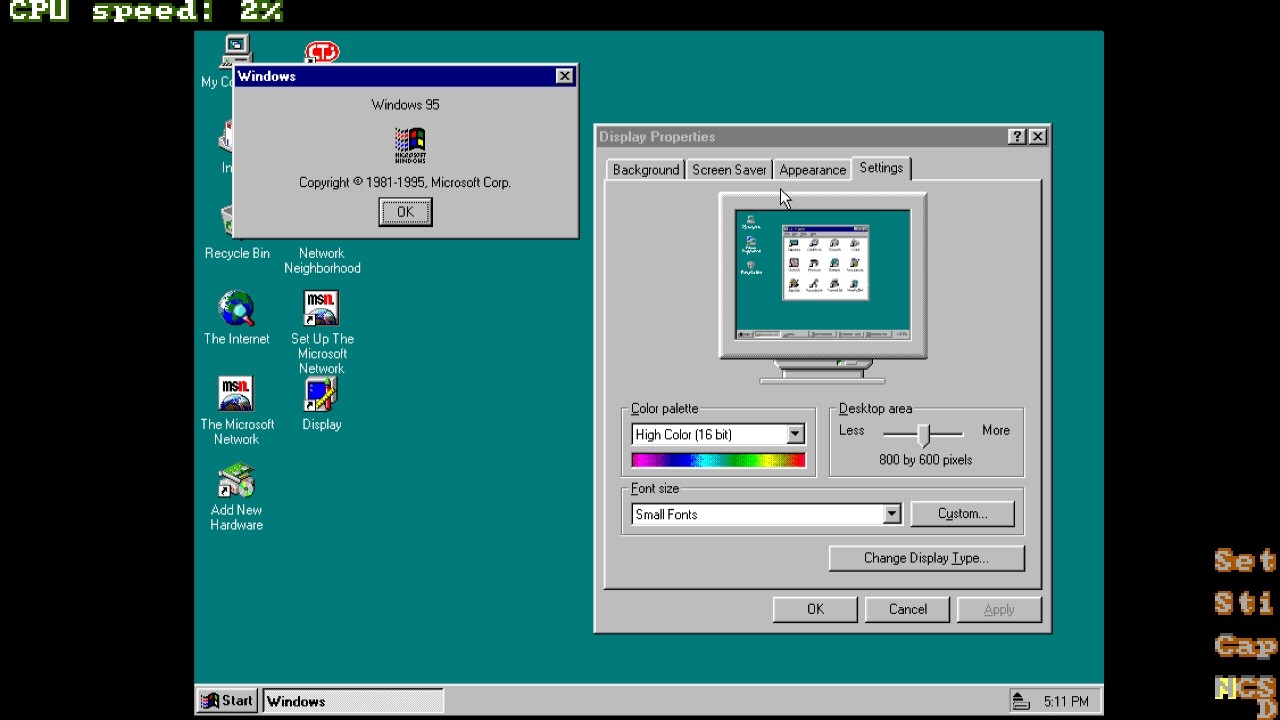Click the Small Fonts combo box
Screen dimensions: 1280x720
[767, 514]
